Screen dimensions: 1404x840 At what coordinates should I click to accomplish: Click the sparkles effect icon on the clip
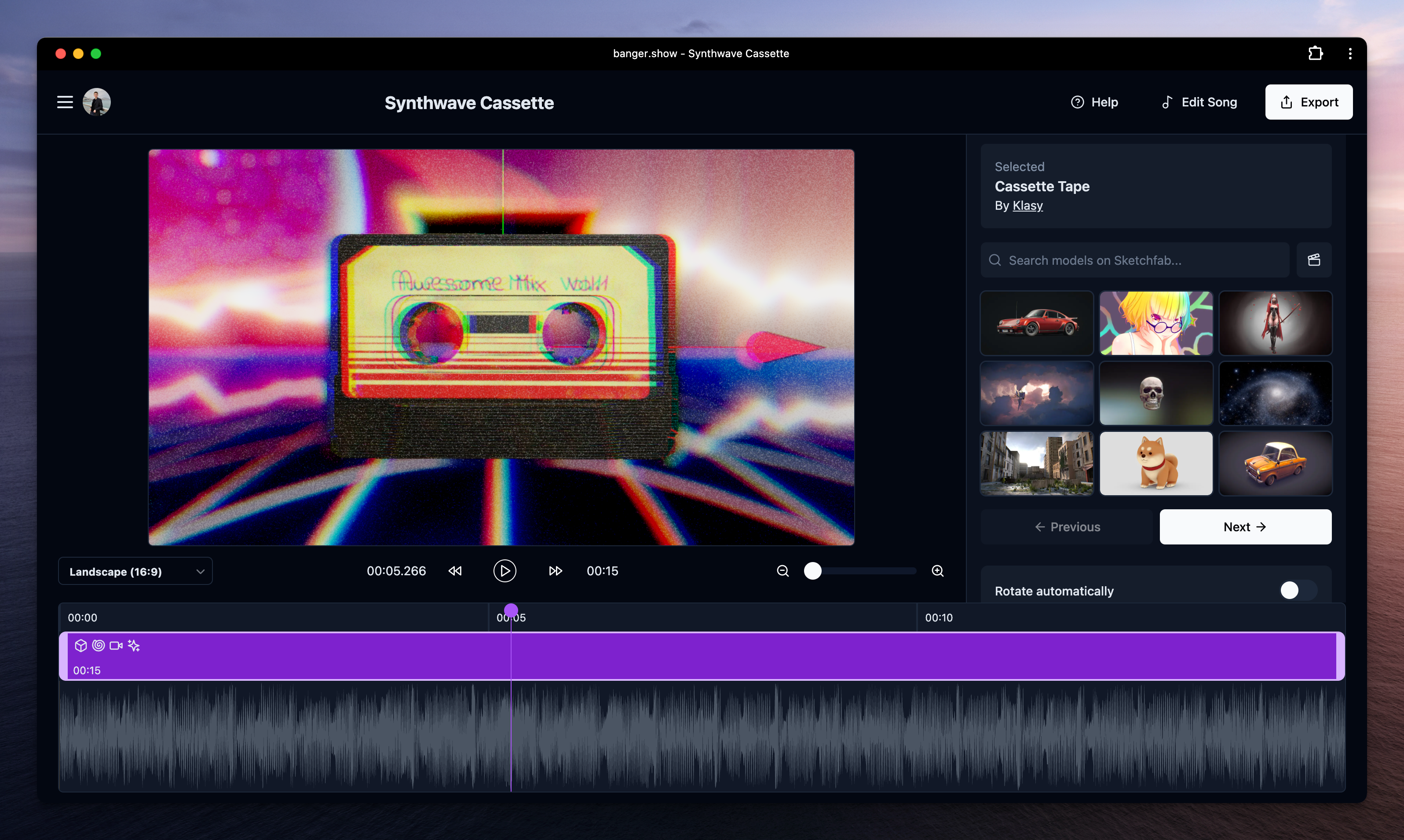134,645
